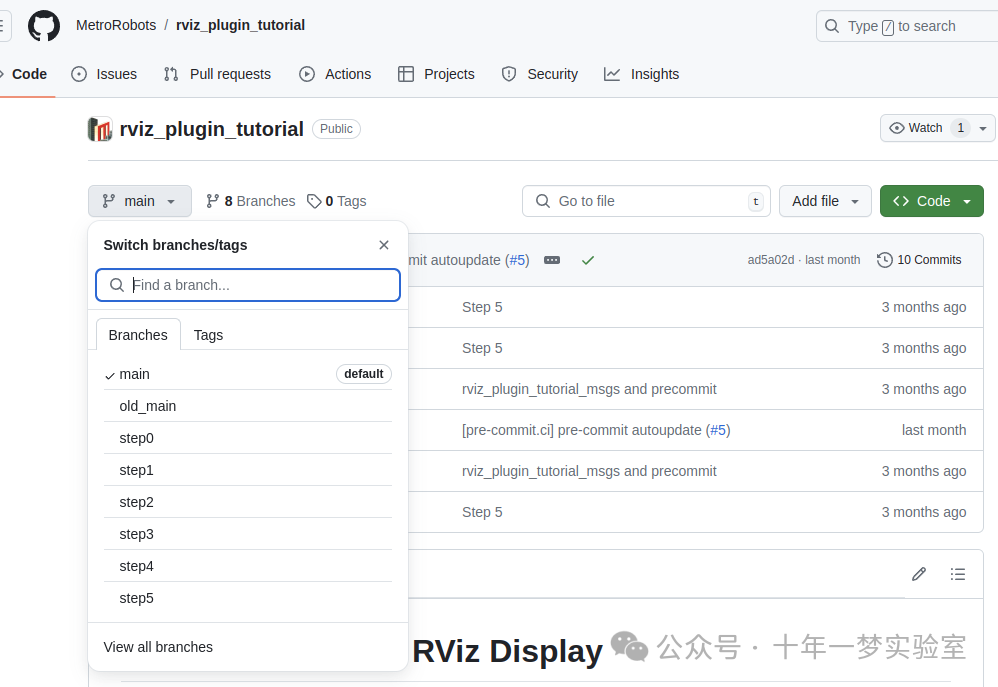Click the Projects table icon

pyautogui.click(x=406, y=74)
